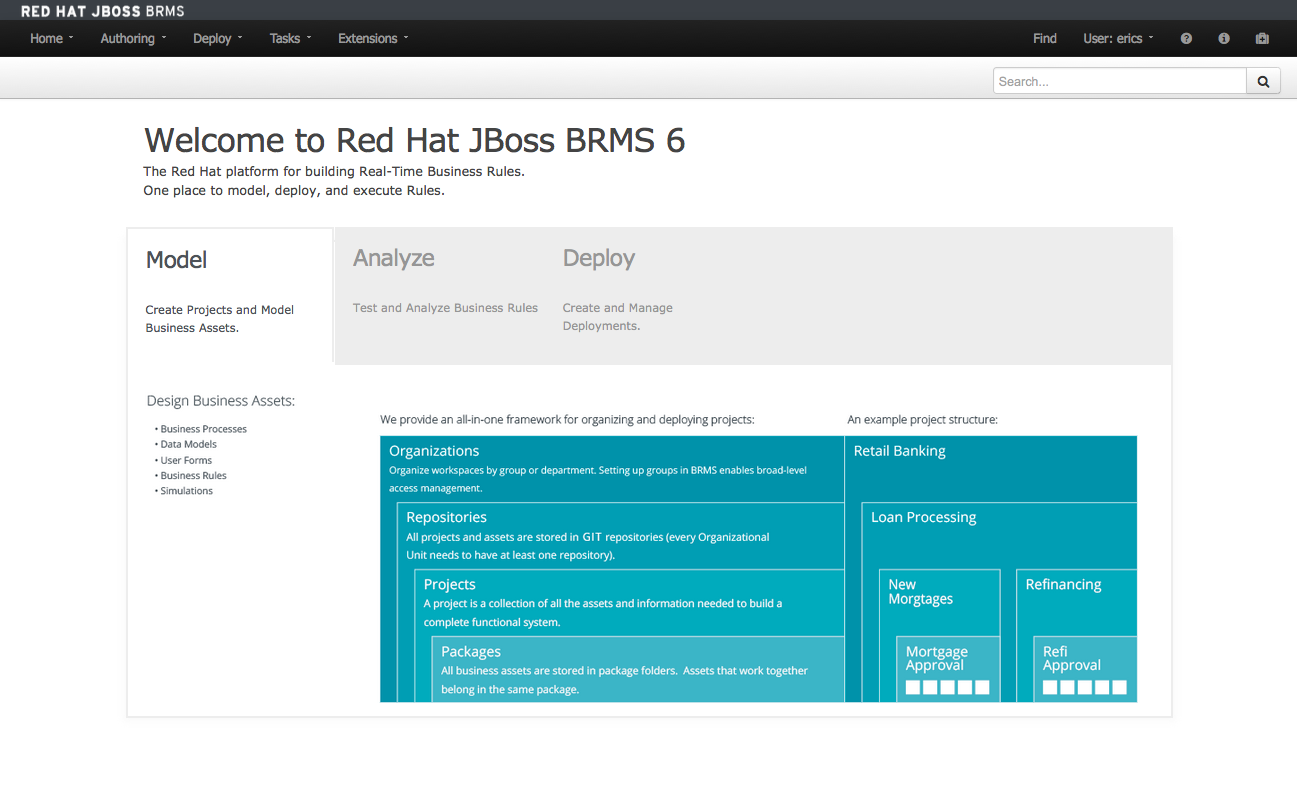Select the Model tab
Screen dimensions: 1297x788
point(177,260)
